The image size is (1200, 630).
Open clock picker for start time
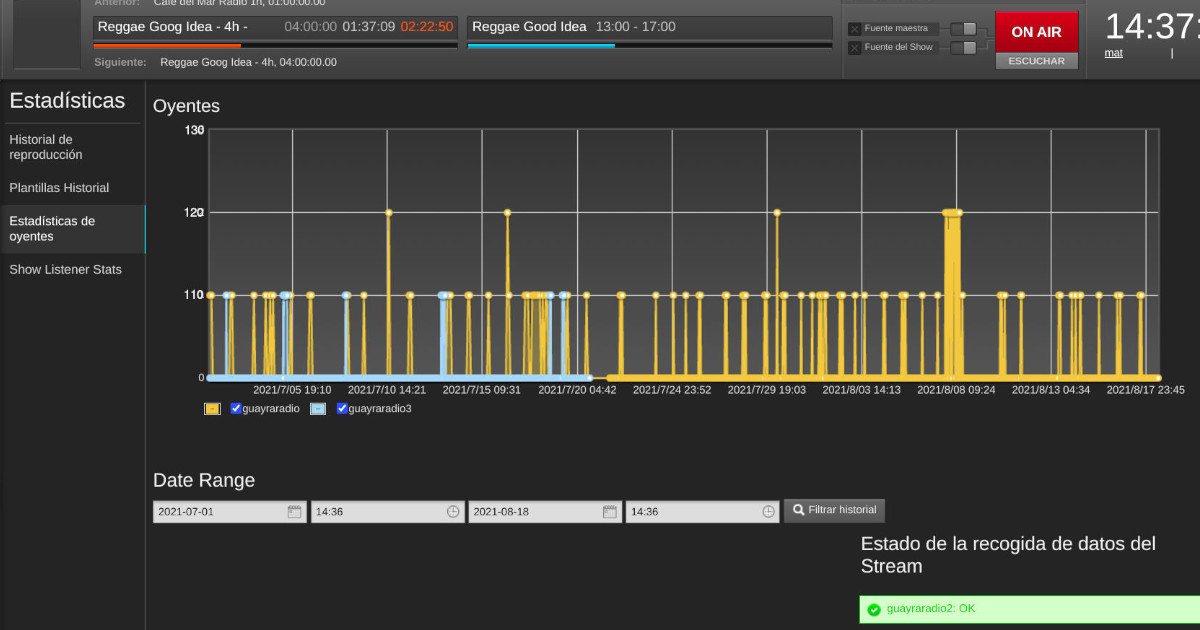coord(453,511)
